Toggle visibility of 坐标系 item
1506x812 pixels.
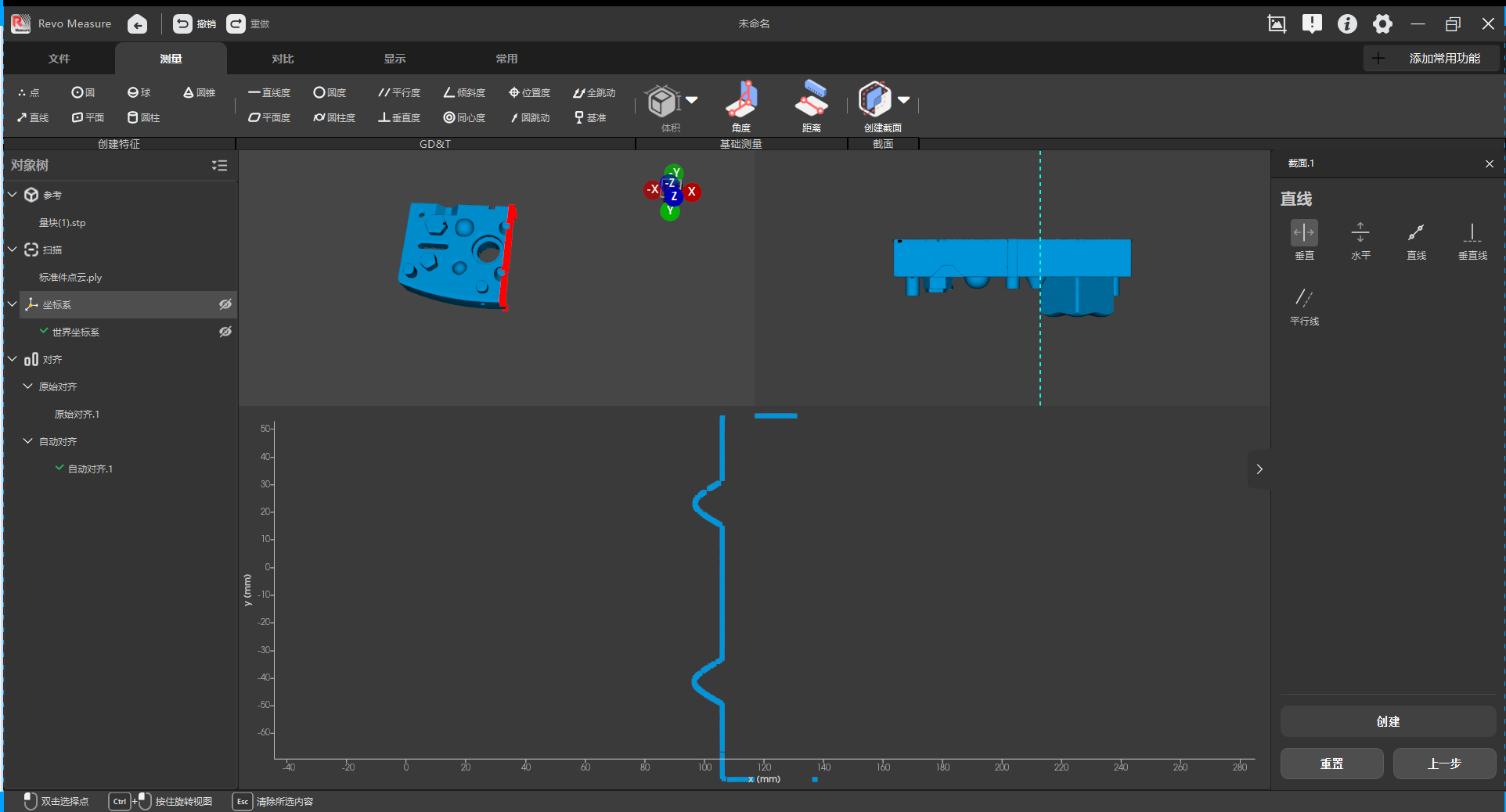[225, 304]
